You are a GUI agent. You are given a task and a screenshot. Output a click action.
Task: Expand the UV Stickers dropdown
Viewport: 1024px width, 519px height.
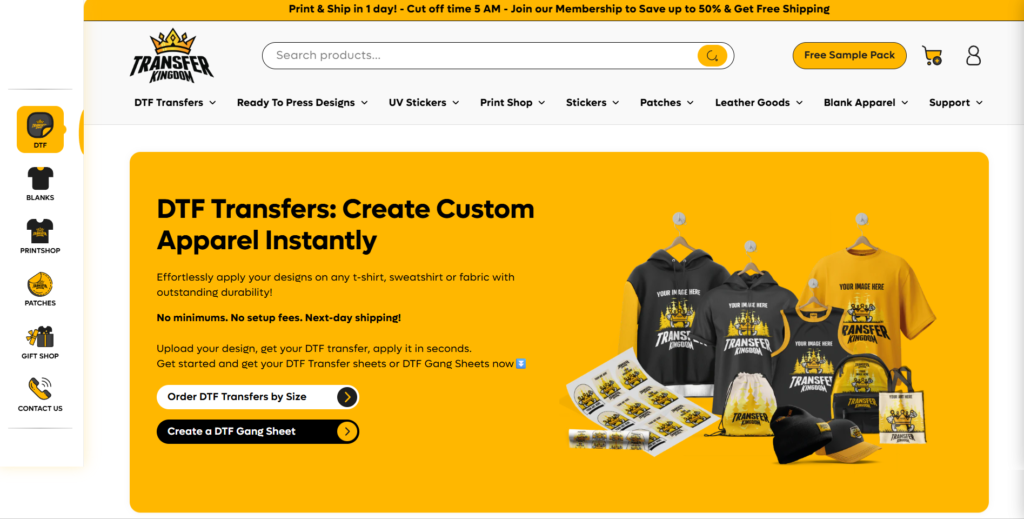tap(424, 102)
